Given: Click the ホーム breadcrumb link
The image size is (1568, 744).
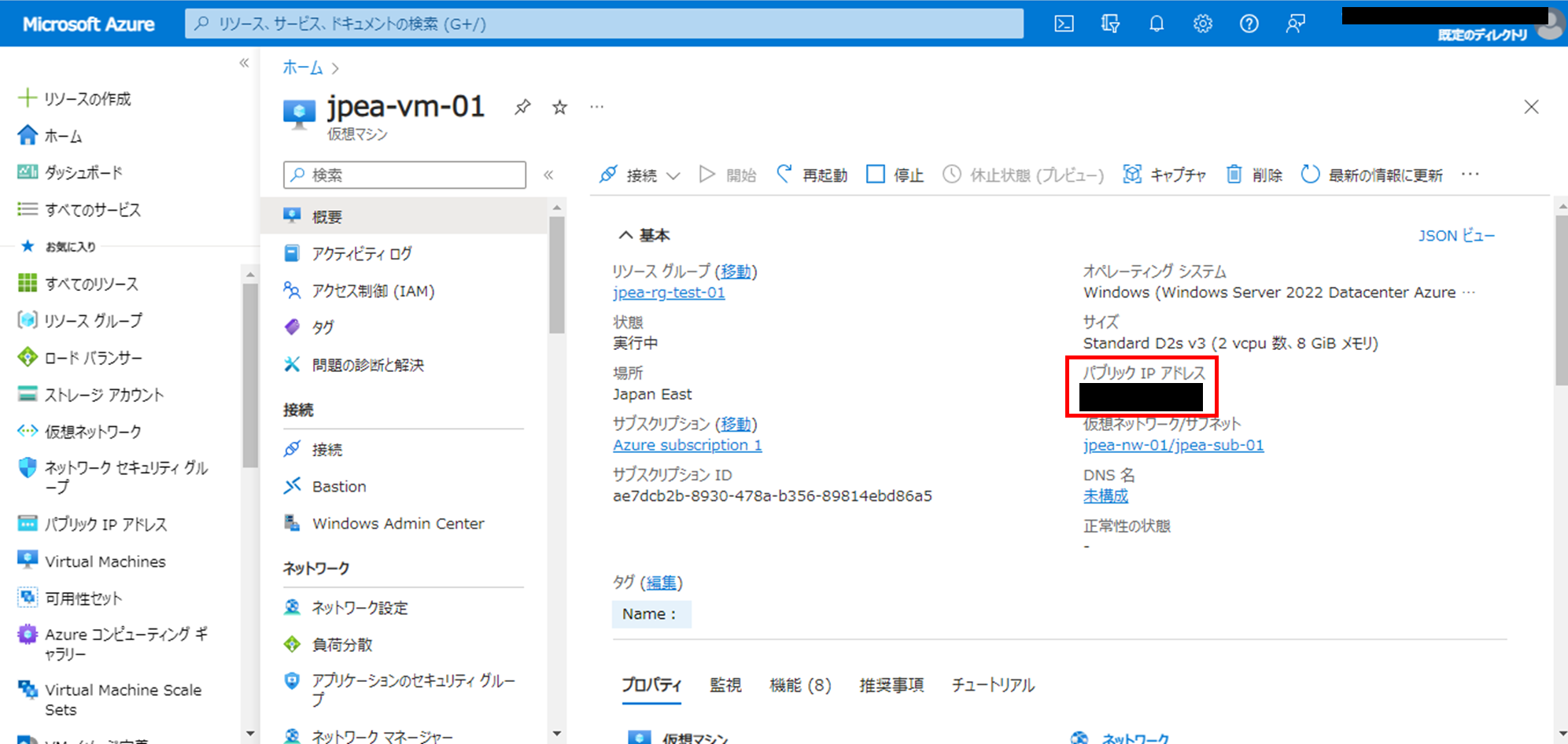Looking at the screenshot, I should 303,68.
